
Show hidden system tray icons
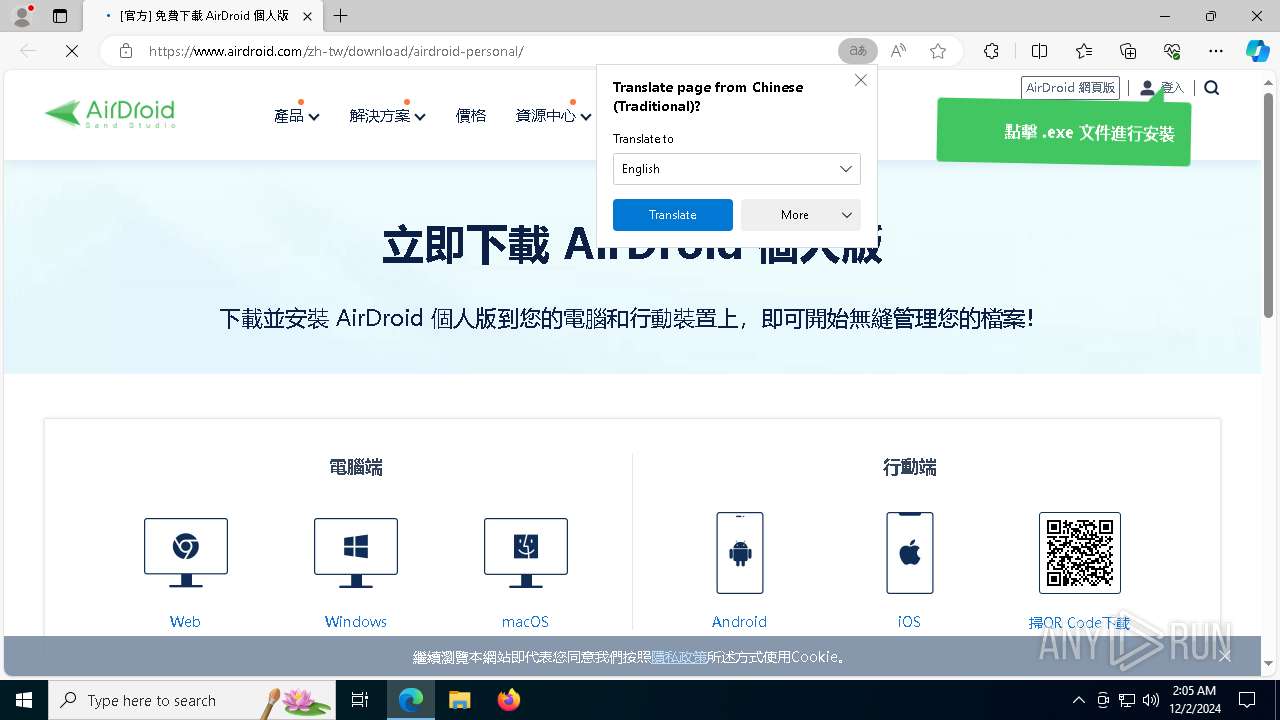pyautogui.click(x=1078, y=700)
